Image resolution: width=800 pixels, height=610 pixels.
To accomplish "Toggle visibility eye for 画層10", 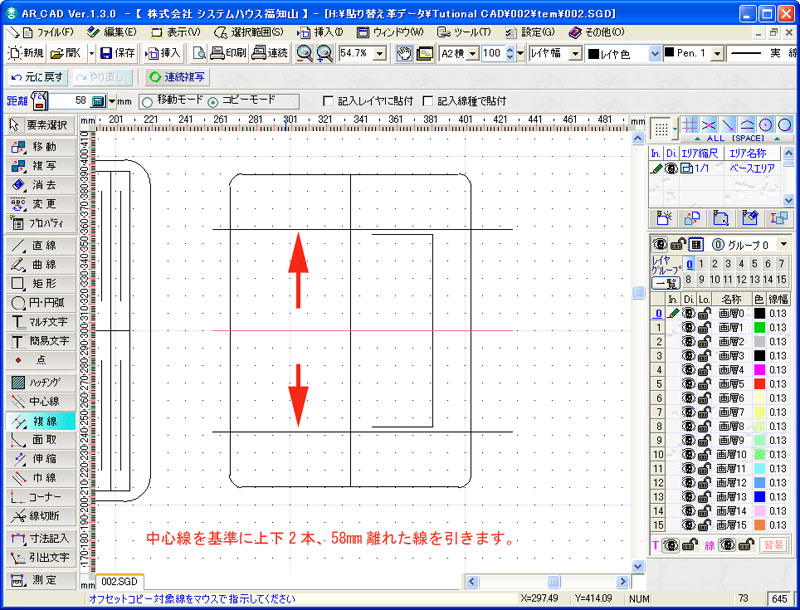I will click(x=689, y=454).
